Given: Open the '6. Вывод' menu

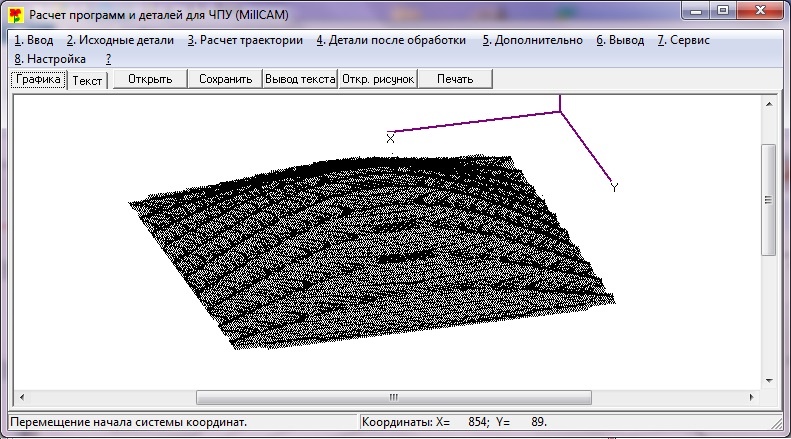Looking at the screenshot, I should pyautogui.click(x=620, y=40).
